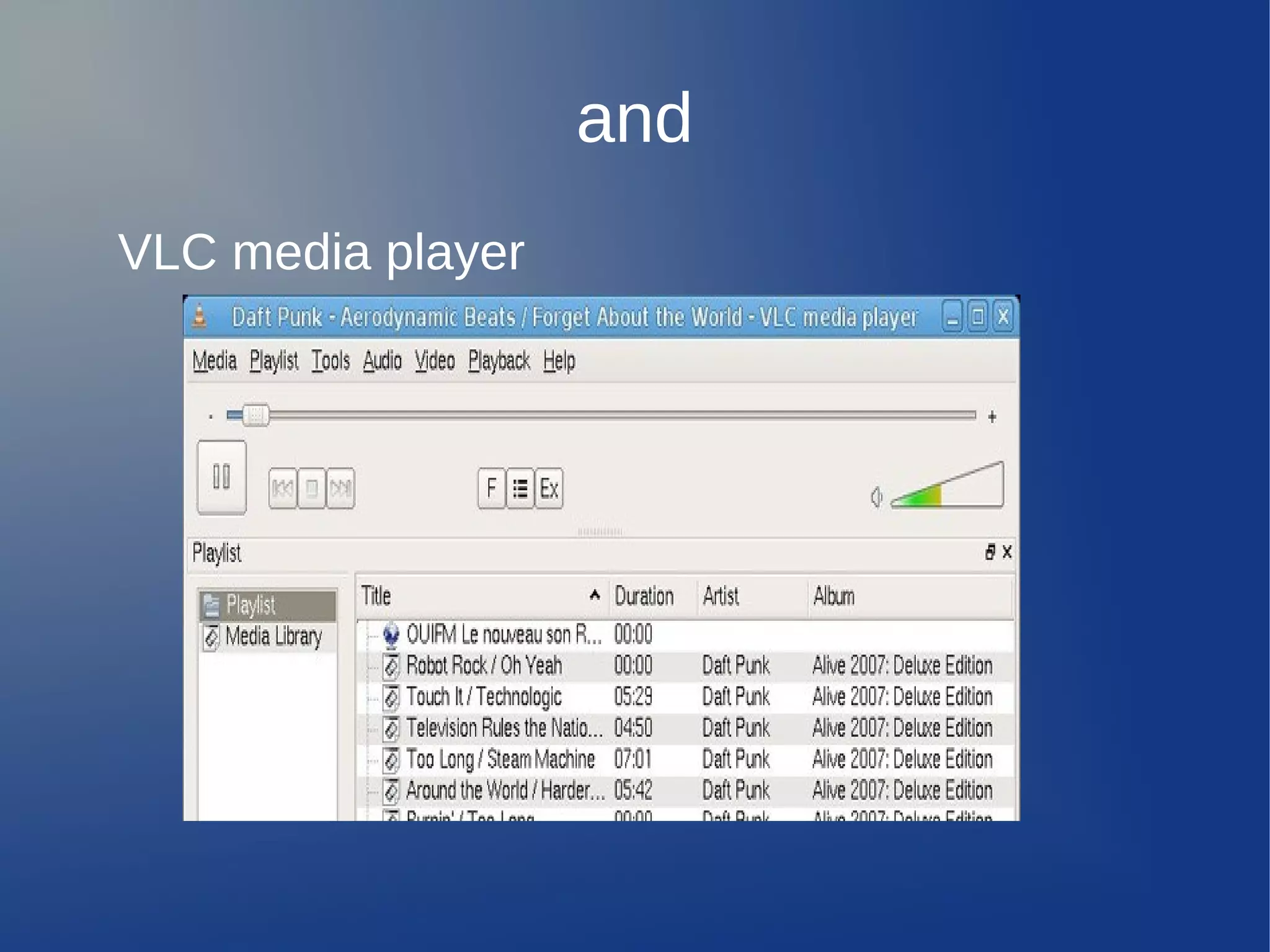
Task: Select the Playlist item in the sidebar
Action: coord(251,605)
